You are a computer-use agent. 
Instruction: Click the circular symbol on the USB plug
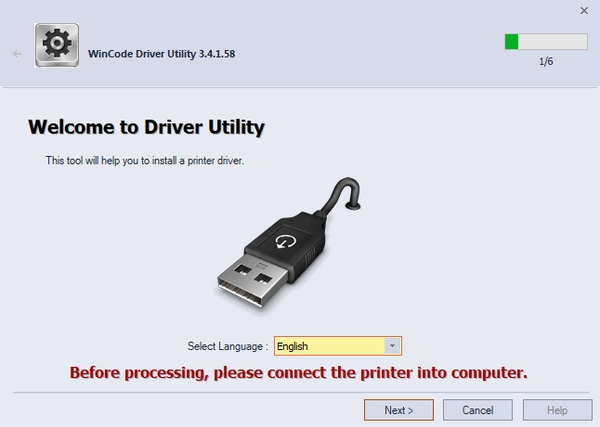pos(284,241)
